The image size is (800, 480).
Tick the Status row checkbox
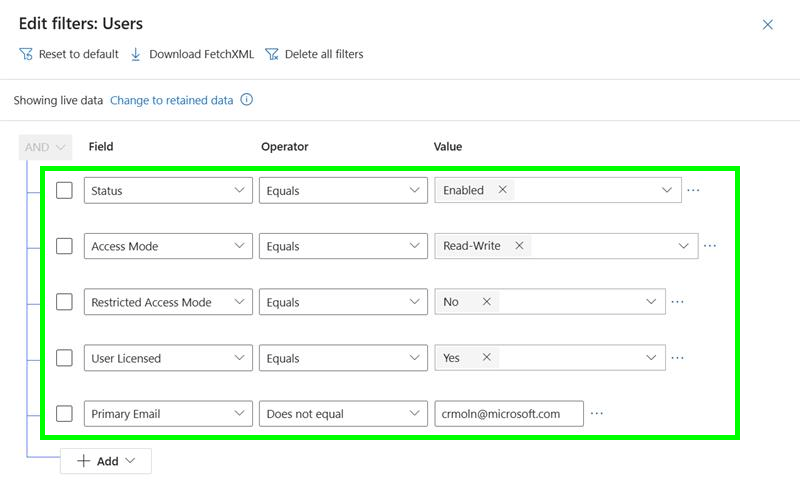pyautogui.click(x=64, y=190)
